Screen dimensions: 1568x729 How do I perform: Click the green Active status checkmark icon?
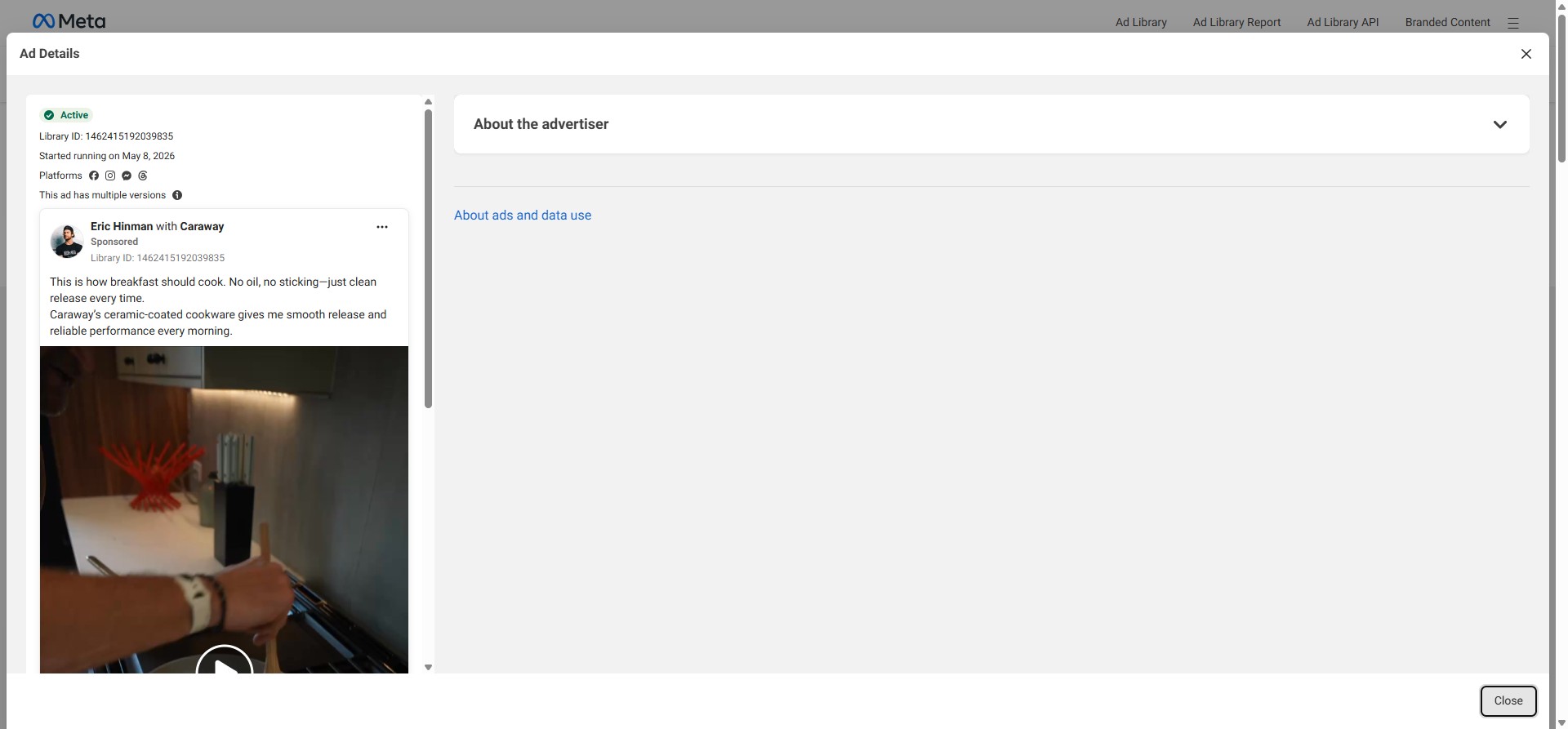click(49, 115)
